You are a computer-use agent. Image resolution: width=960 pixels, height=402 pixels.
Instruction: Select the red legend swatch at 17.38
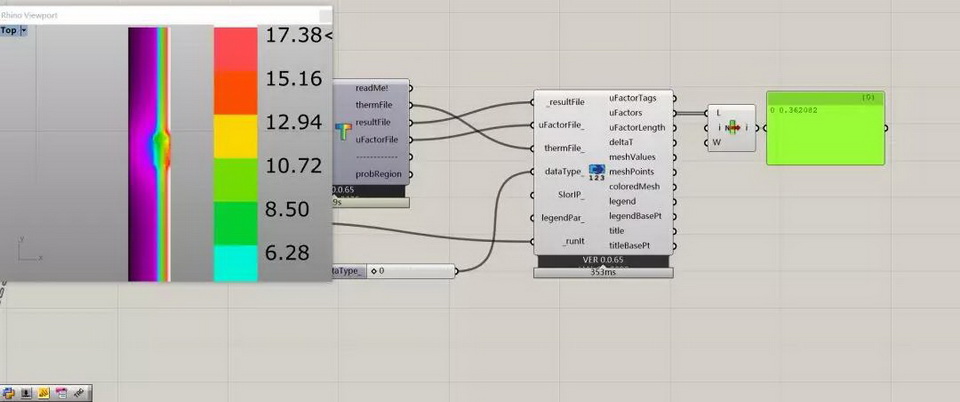tap(235, 48)
